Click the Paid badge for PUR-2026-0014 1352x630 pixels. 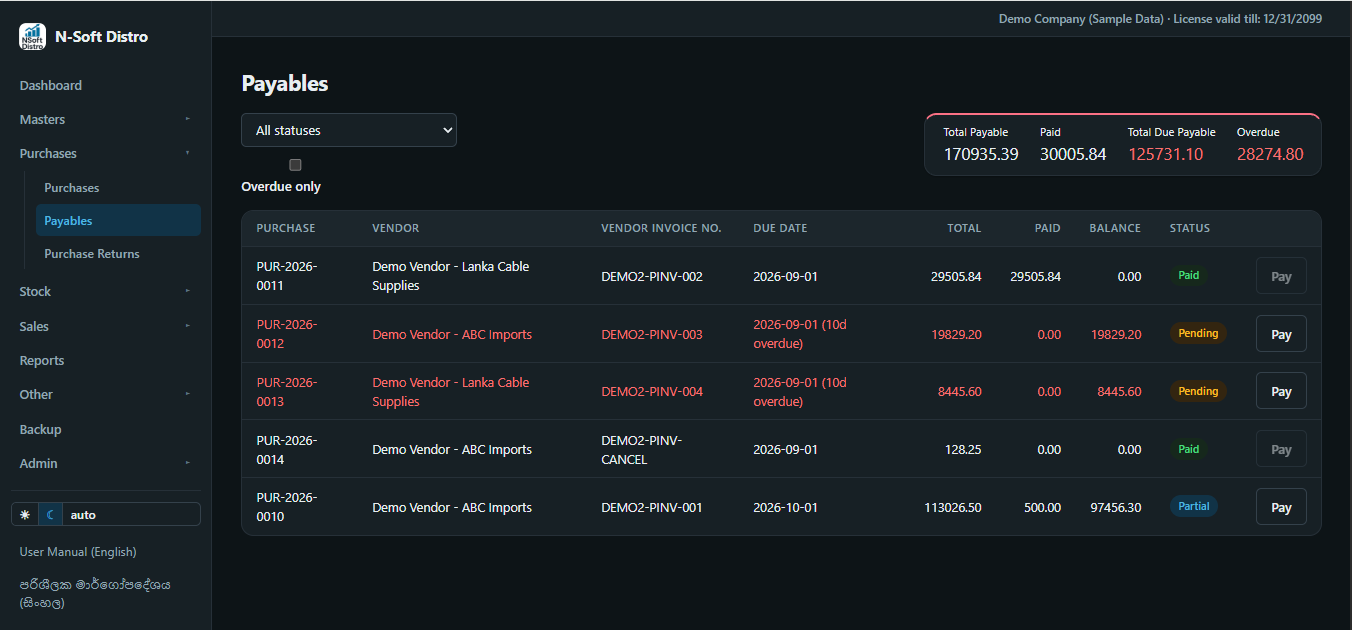pos(1189,449)
